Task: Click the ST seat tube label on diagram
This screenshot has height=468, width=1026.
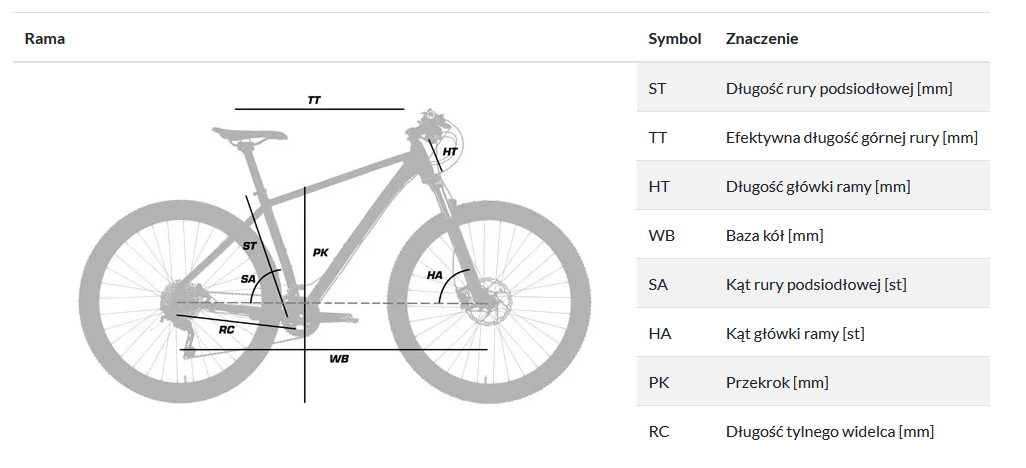Action: pyautogui.click(x=249, y=245)
